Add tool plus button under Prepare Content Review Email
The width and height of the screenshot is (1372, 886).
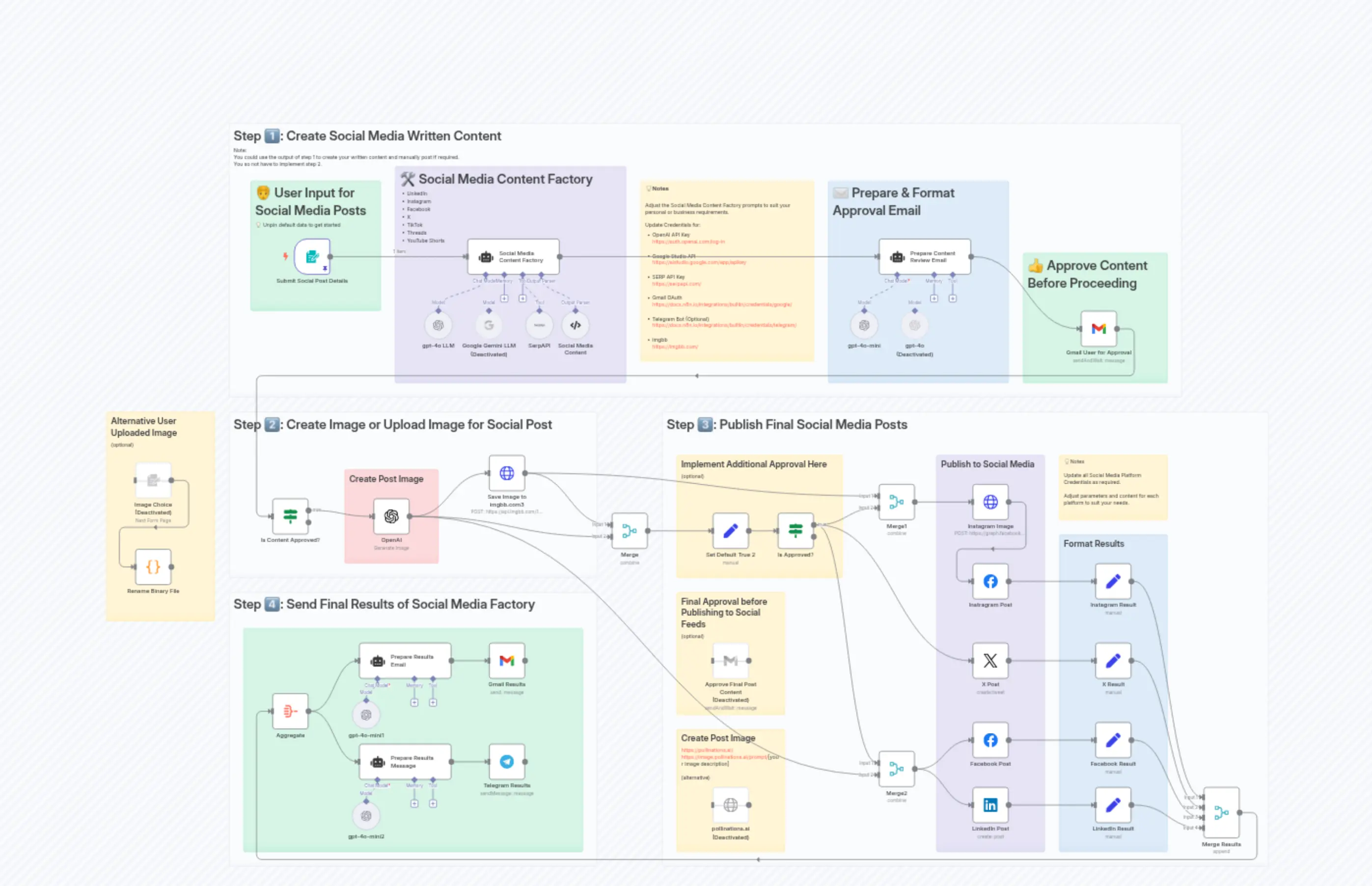click(x=953, y=299)
